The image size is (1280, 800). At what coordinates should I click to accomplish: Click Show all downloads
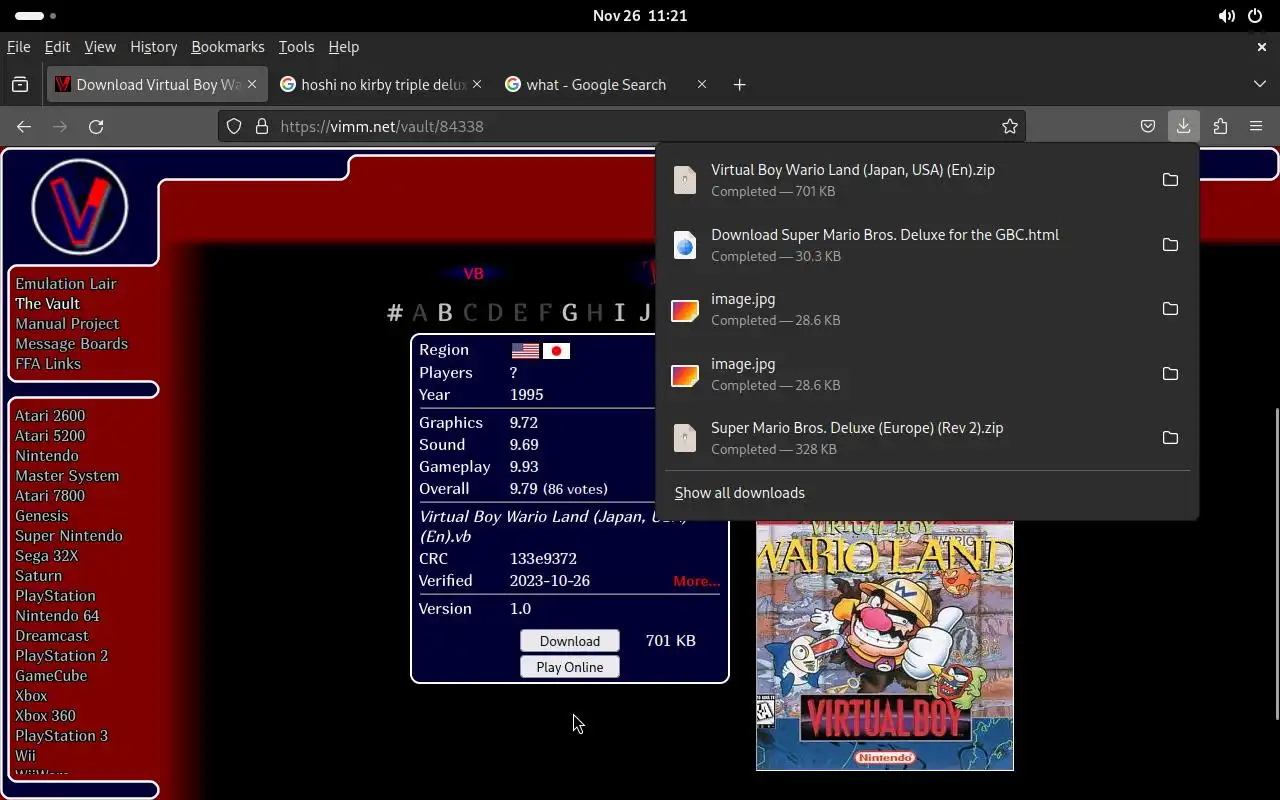pyautogui.click(x=740, y=493)
